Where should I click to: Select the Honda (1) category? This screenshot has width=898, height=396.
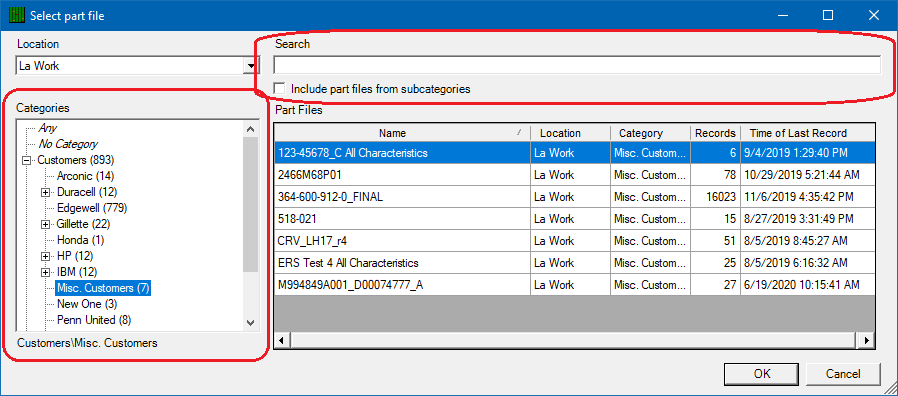click(80, 240)
